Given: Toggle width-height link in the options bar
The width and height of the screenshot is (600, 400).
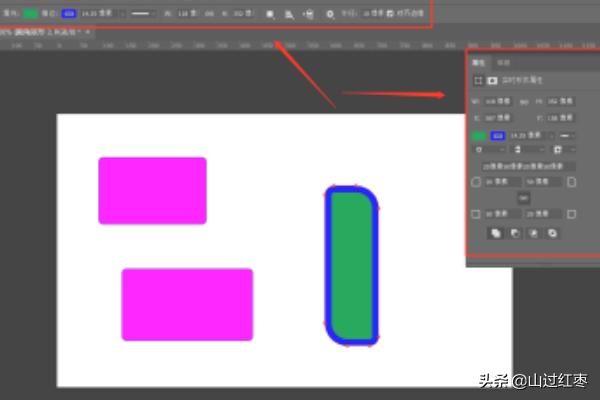Looking at the screenshot, I should 209,14.
